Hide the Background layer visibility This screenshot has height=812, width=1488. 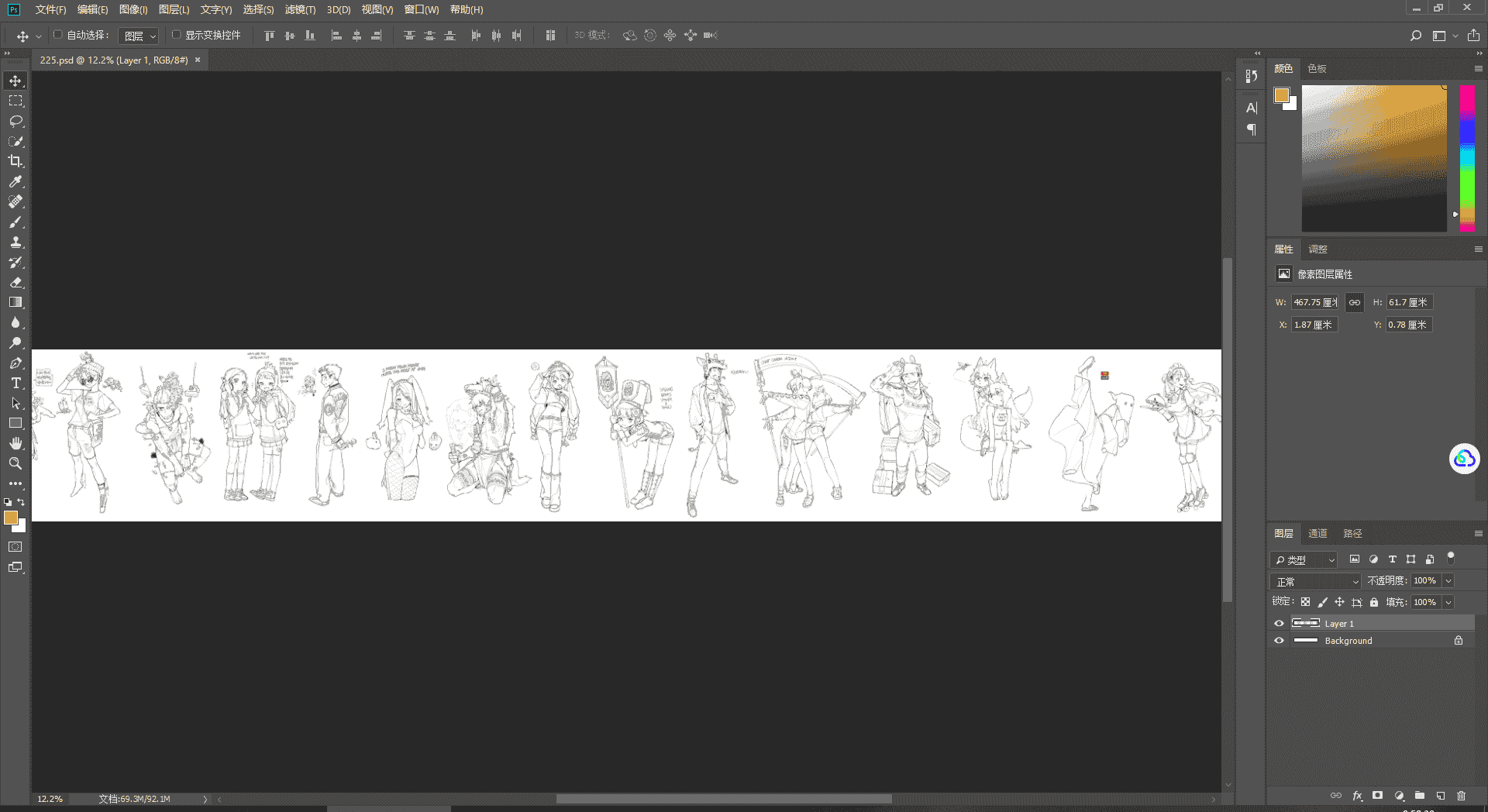(1280, 641)
